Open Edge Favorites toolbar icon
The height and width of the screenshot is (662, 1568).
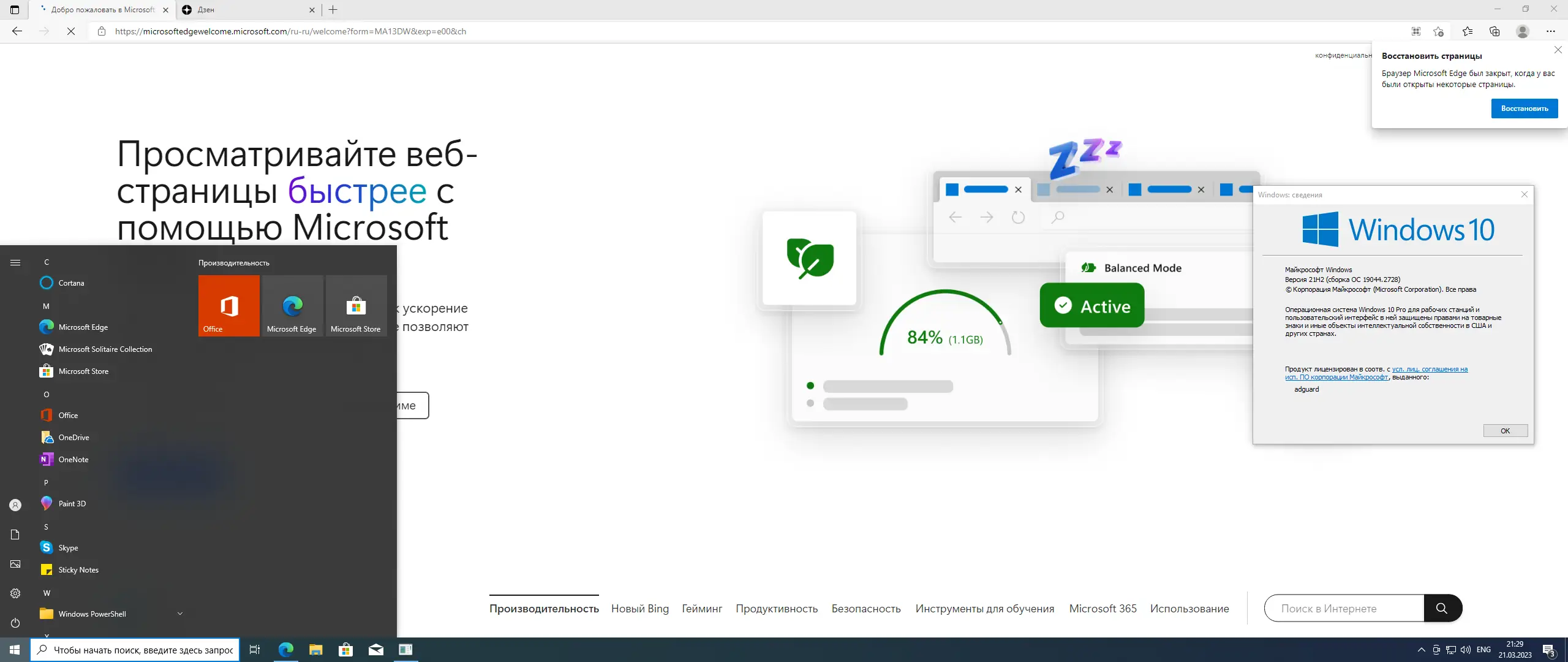pos(1468,31)
